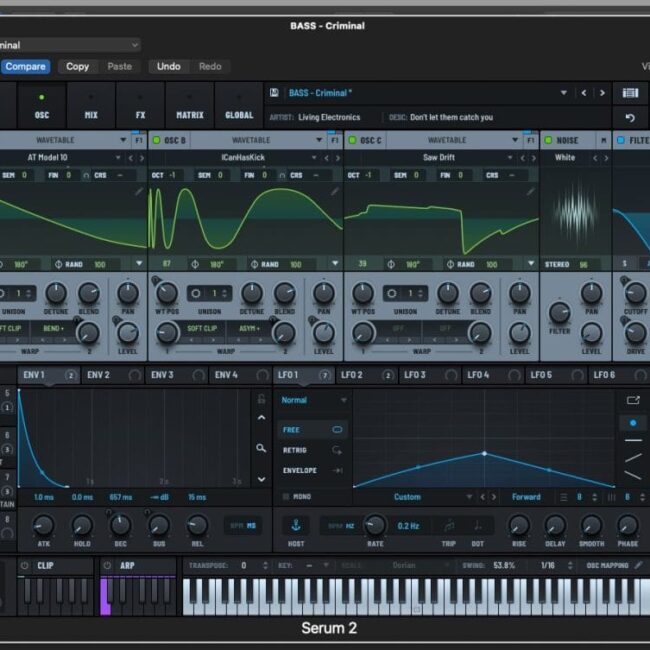
Task: Disable the Noise oscillator power button
Action: (x=548, y=141)
